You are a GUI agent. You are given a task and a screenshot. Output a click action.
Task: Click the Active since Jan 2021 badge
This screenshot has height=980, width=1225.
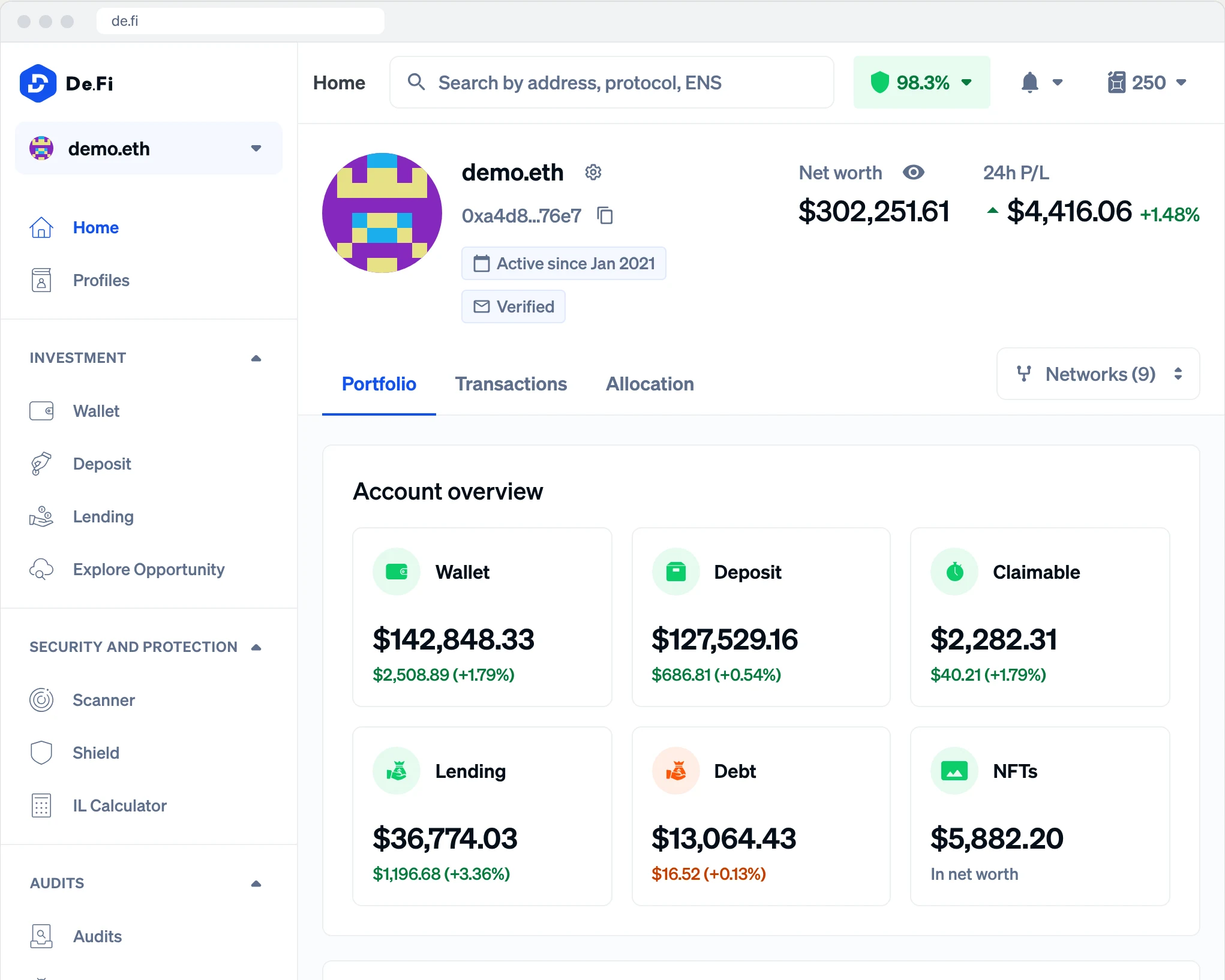click(x=563, y=263)
